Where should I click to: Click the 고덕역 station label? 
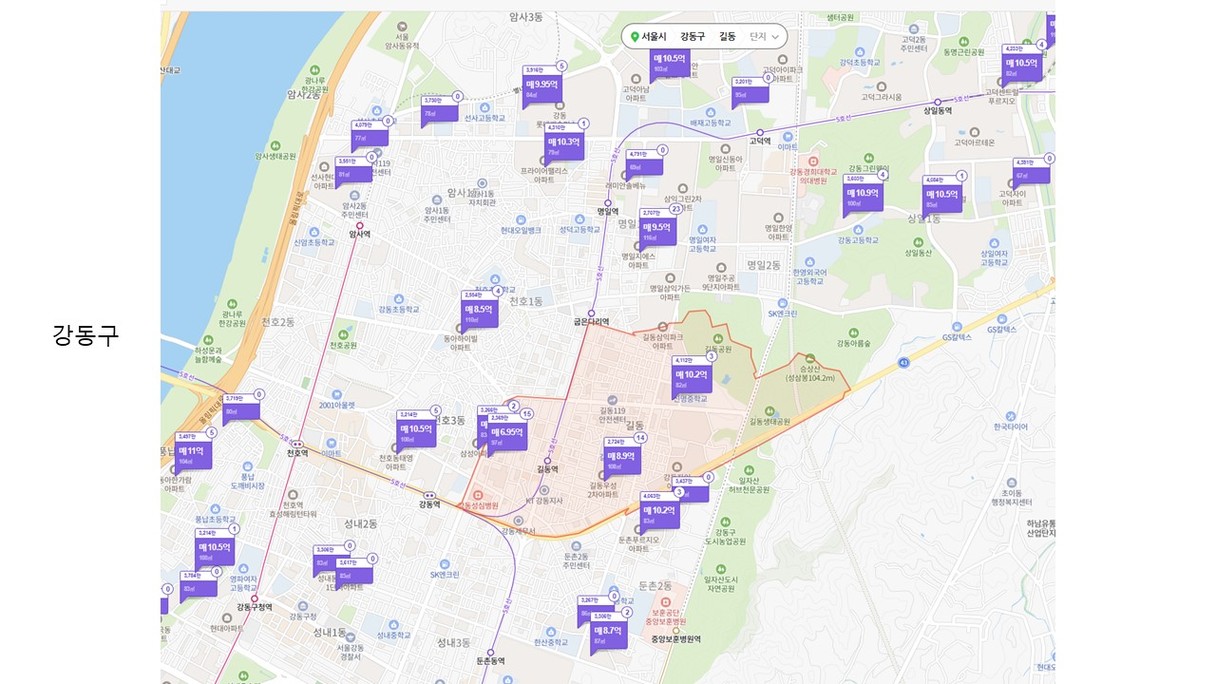coord(760,141)
